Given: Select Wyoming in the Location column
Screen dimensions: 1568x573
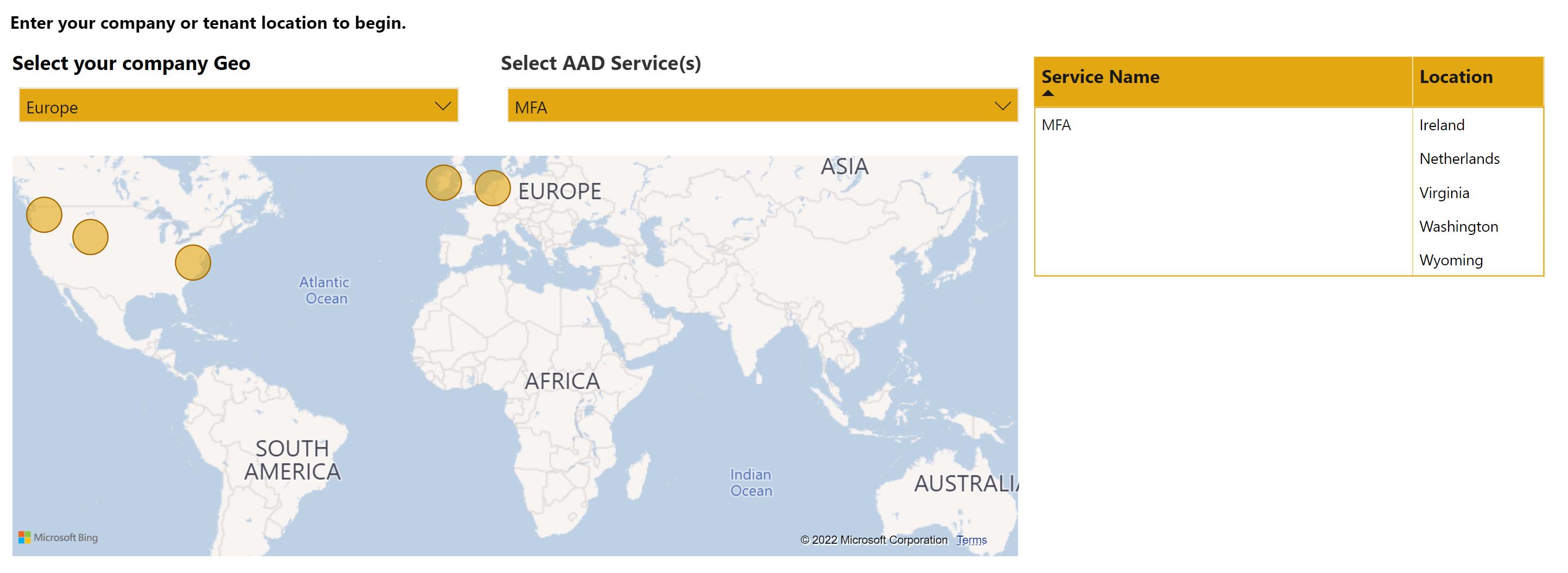Looking at the screenshot, I should [1451, 260].
